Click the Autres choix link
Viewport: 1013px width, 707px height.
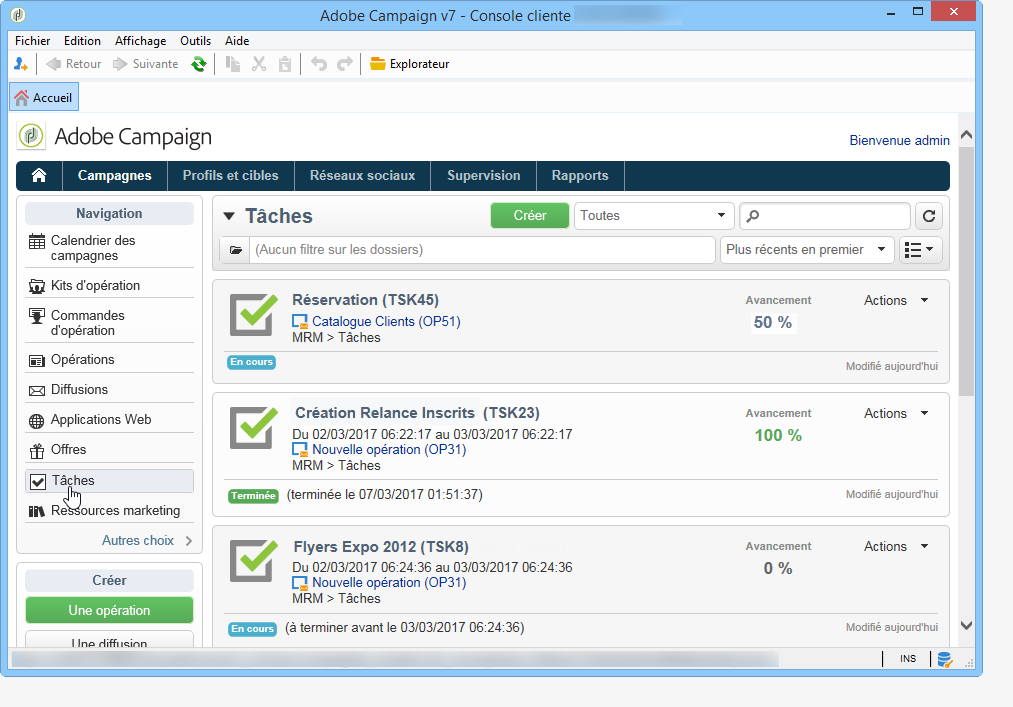(147, 540)
